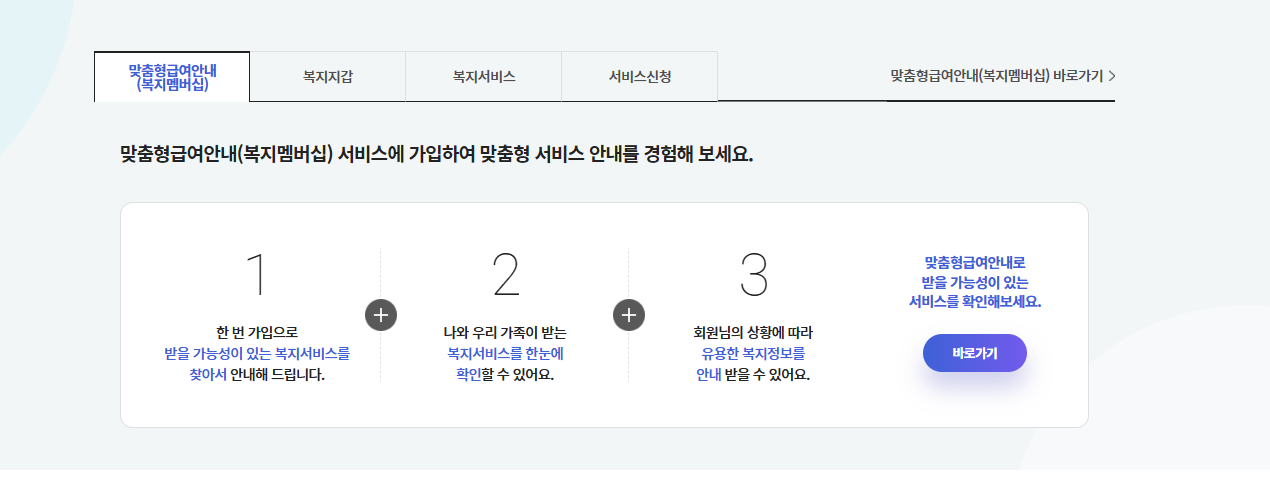Click the text '나와 우리 가족이 받는'
Image resolution: width=1270 pixels, height=480 pixels.
tap(506, 332)
